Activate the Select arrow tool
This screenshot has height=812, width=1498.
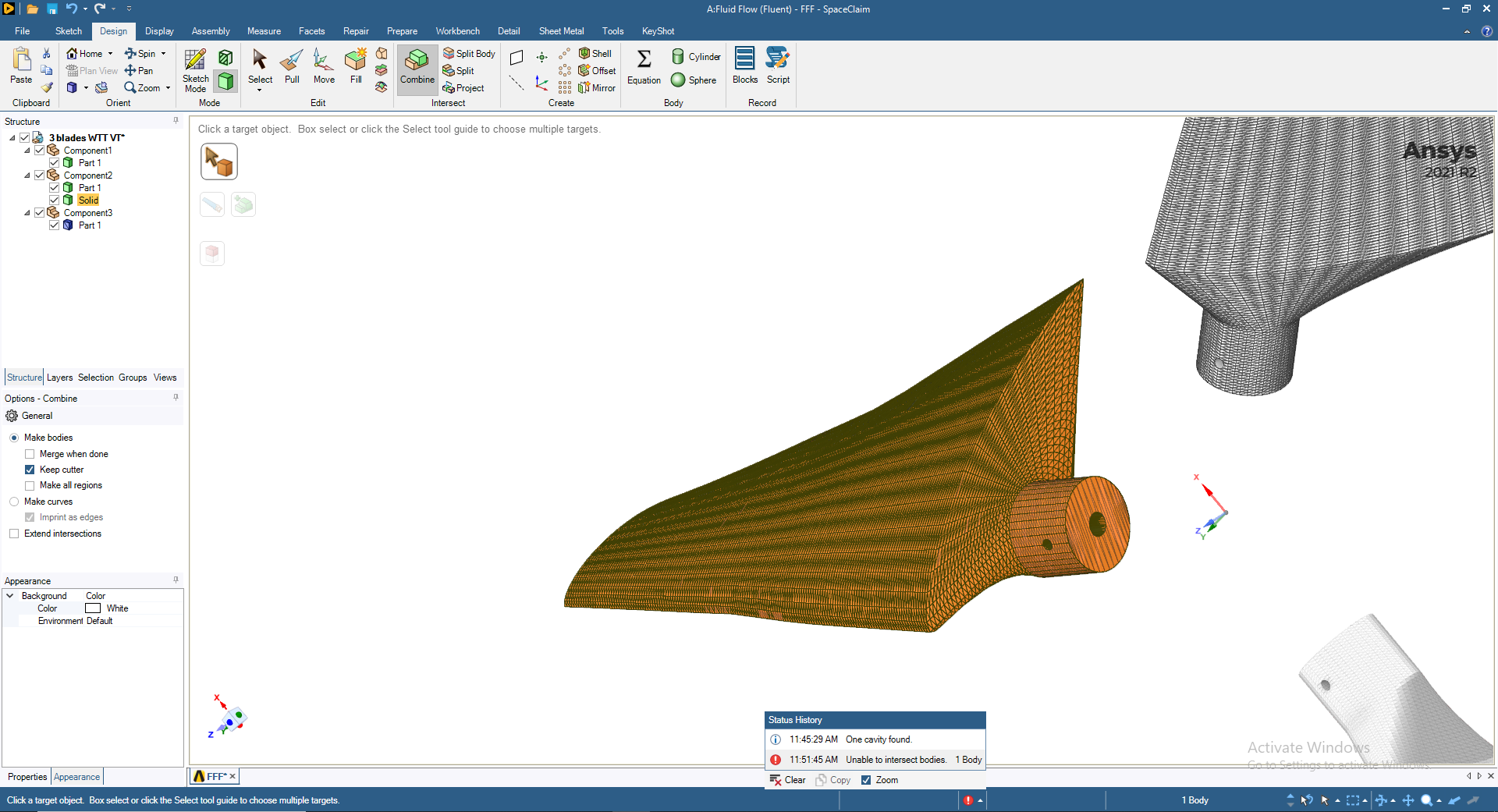click(x=260, y=66)
